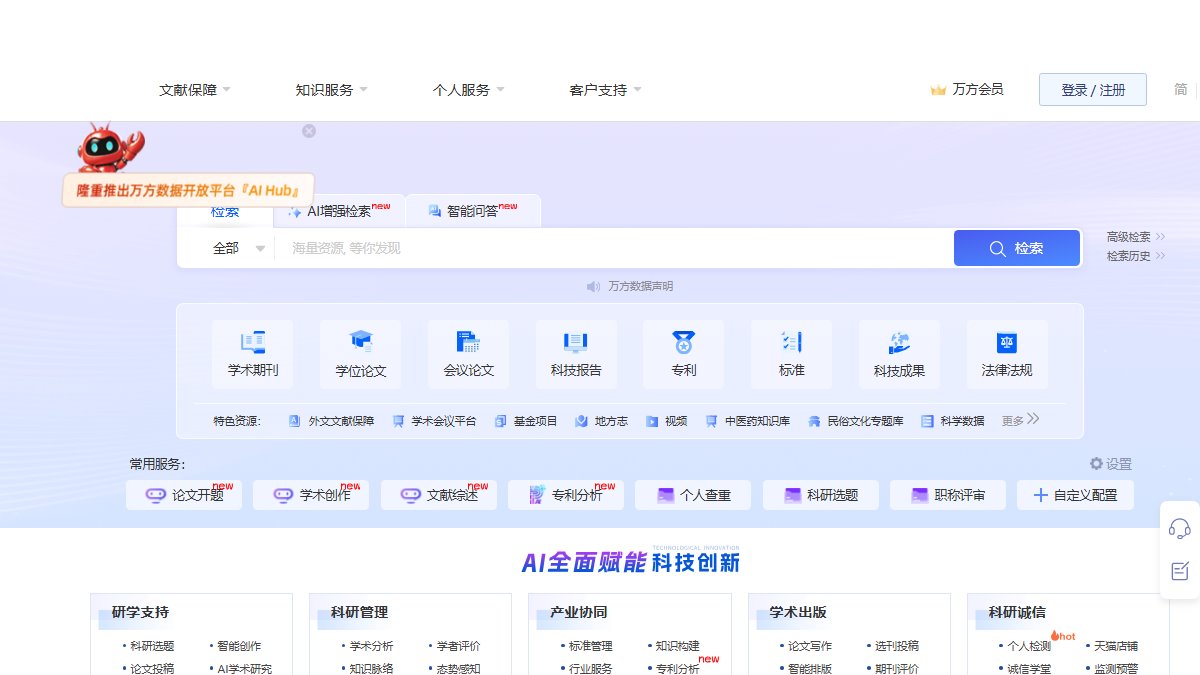Open the 全部 search scope dropdown
This screenshot has height=675, width=1200.
238,248
